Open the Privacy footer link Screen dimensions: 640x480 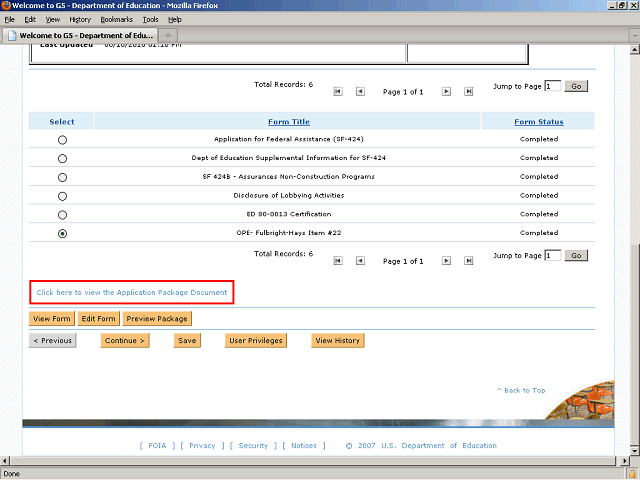[202, 445]
